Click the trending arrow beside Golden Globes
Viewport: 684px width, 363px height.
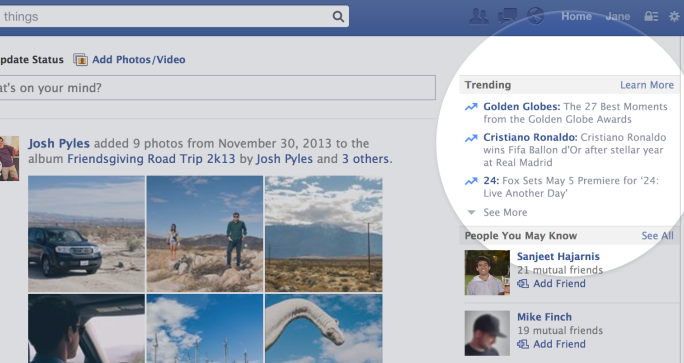(471, 107)
